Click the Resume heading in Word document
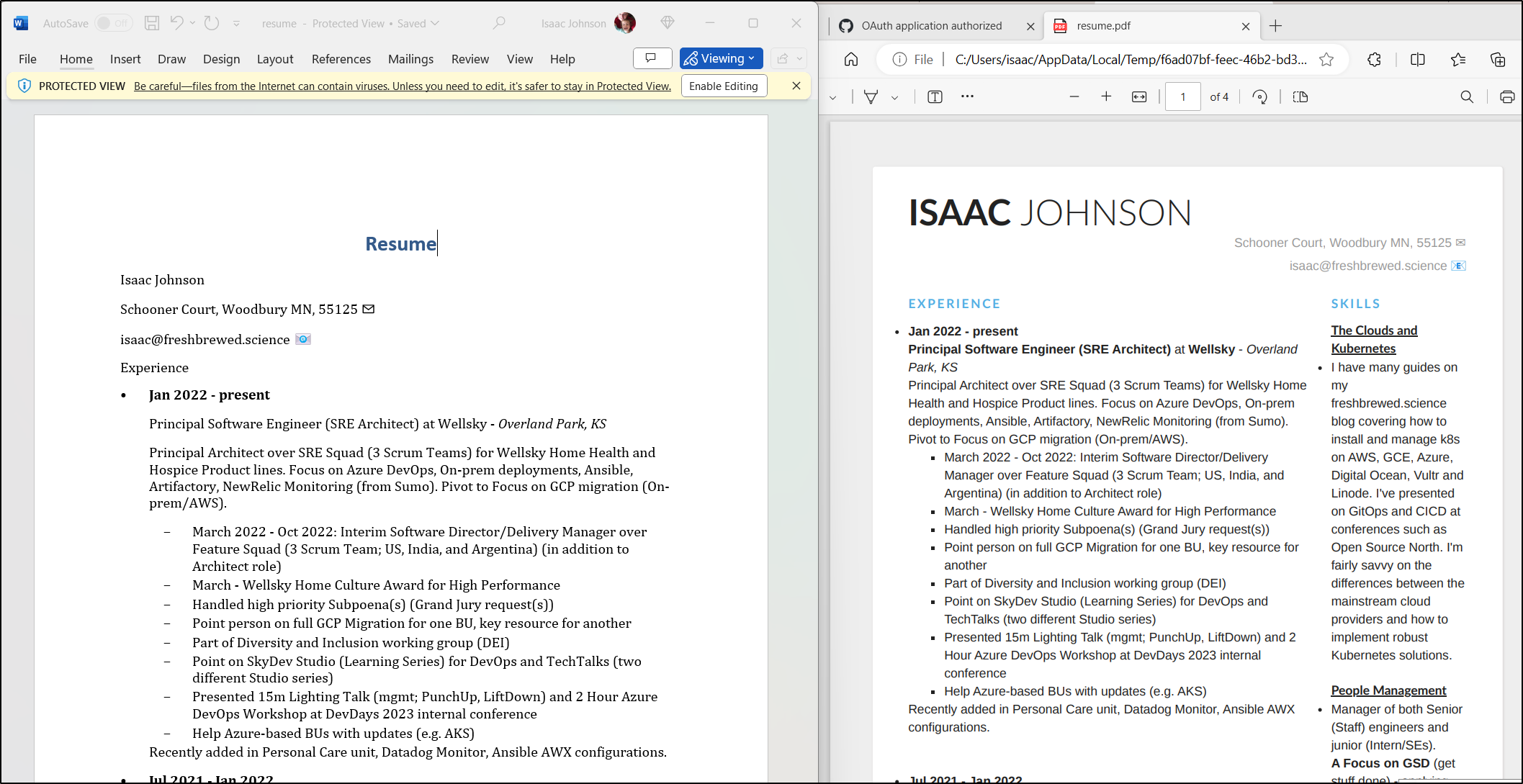1523x784 pixels. point(401,244)
